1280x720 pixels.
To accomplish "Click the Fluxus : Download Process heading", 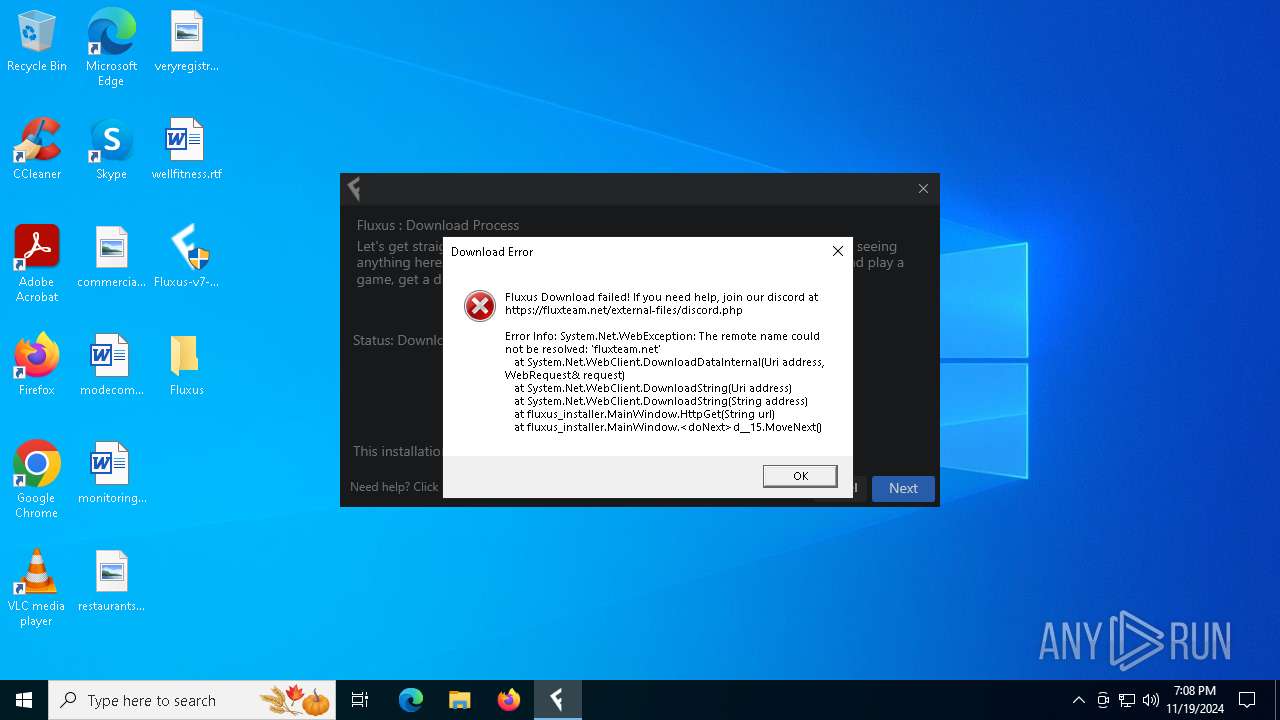I will 438,225.
